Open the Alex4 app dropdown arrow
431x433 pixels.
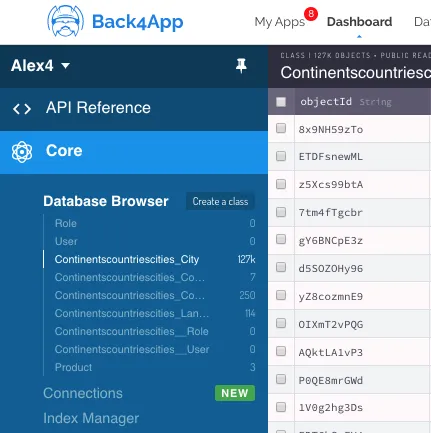[66, 65]
